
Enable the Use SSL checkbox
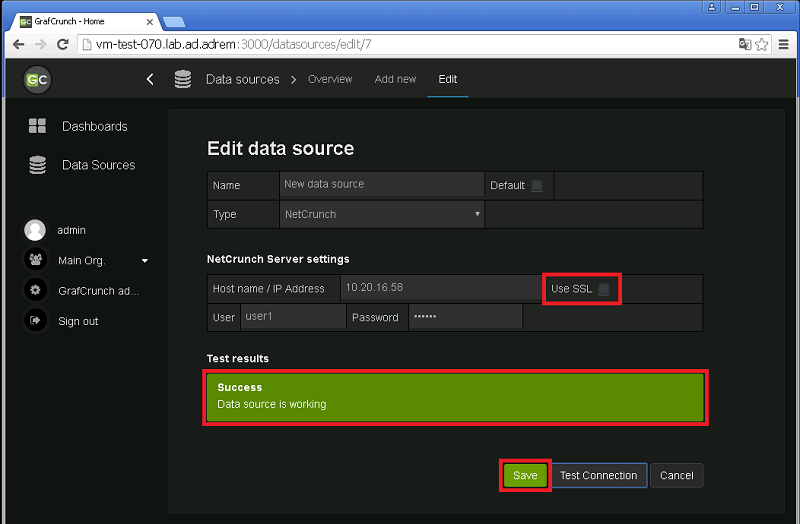point(604,289)
